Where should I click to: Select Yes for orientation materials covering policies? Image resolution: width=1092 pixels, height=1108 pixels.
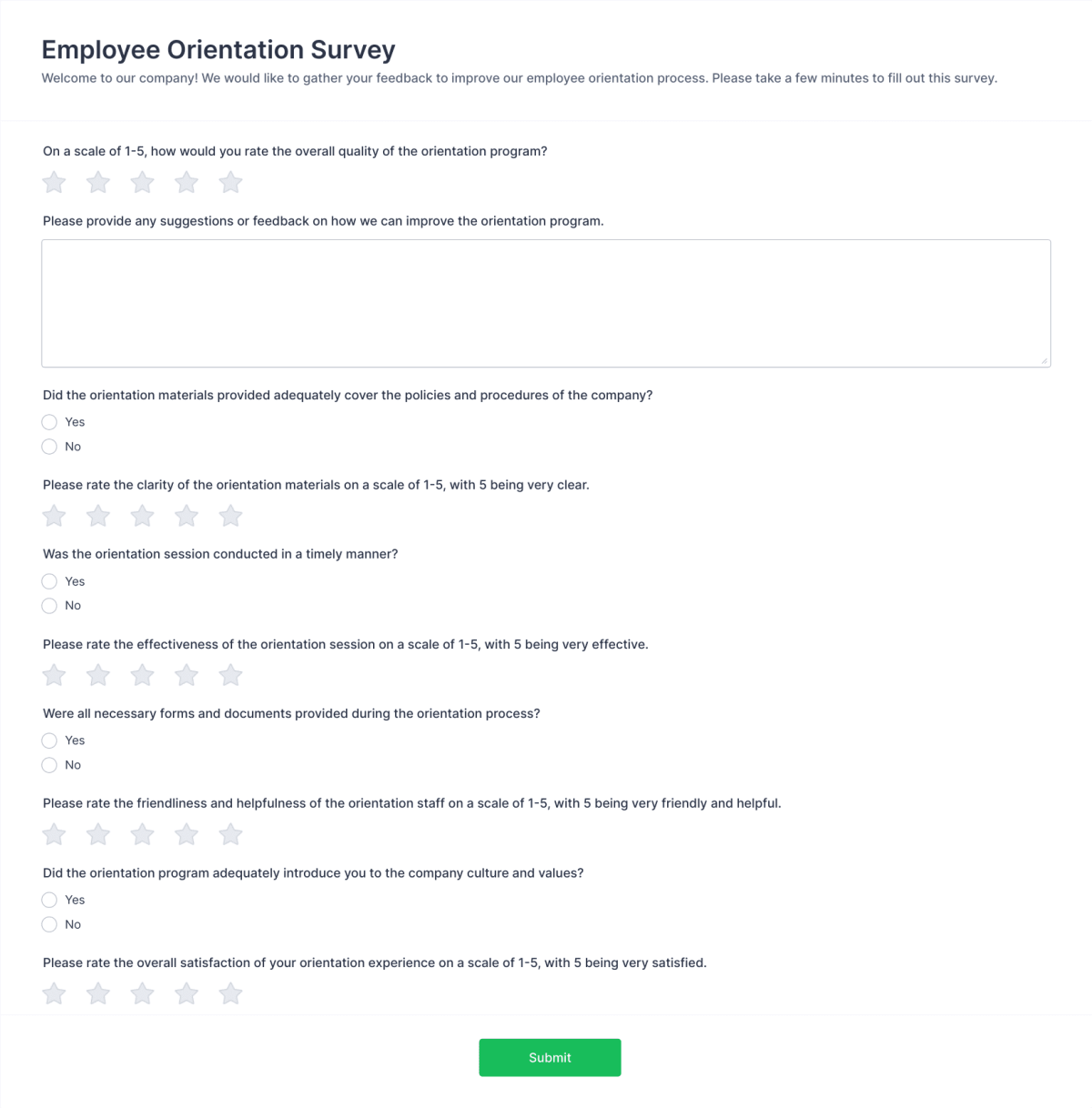(x=49, y=421)
